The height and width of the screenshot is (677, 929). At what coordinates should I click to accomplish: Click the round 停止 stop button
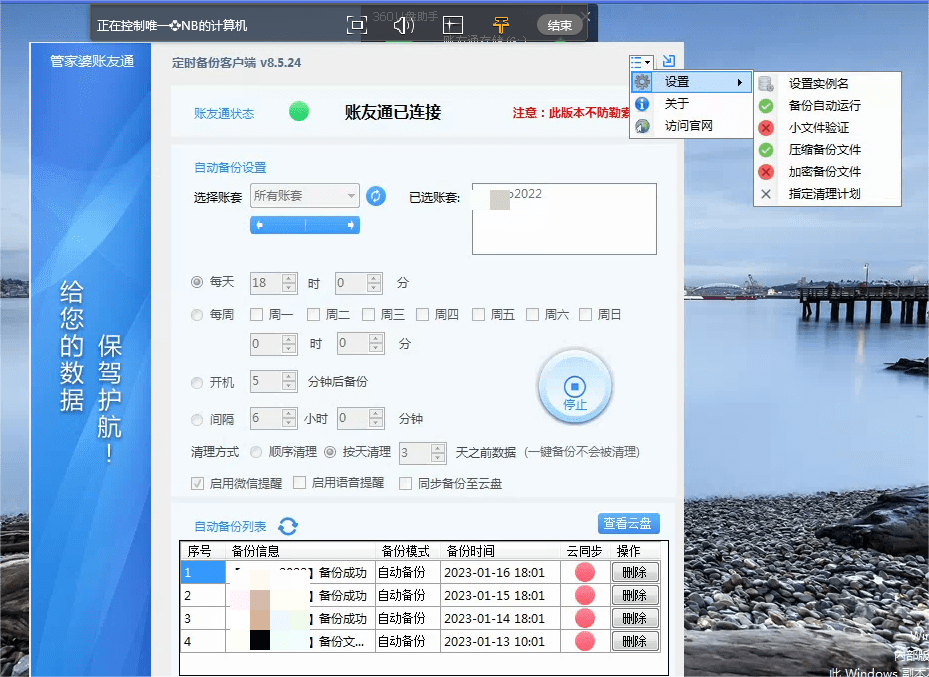[x=575, y=387]
